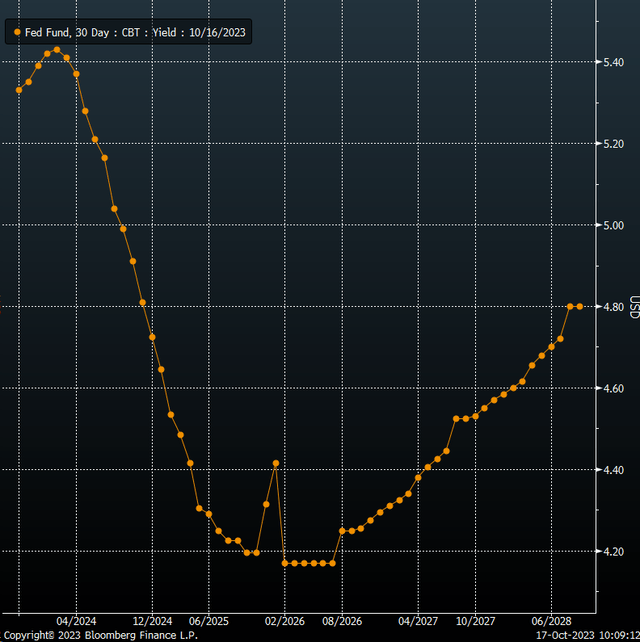Click the 08/2026 x-axis date label

[342, 620]
